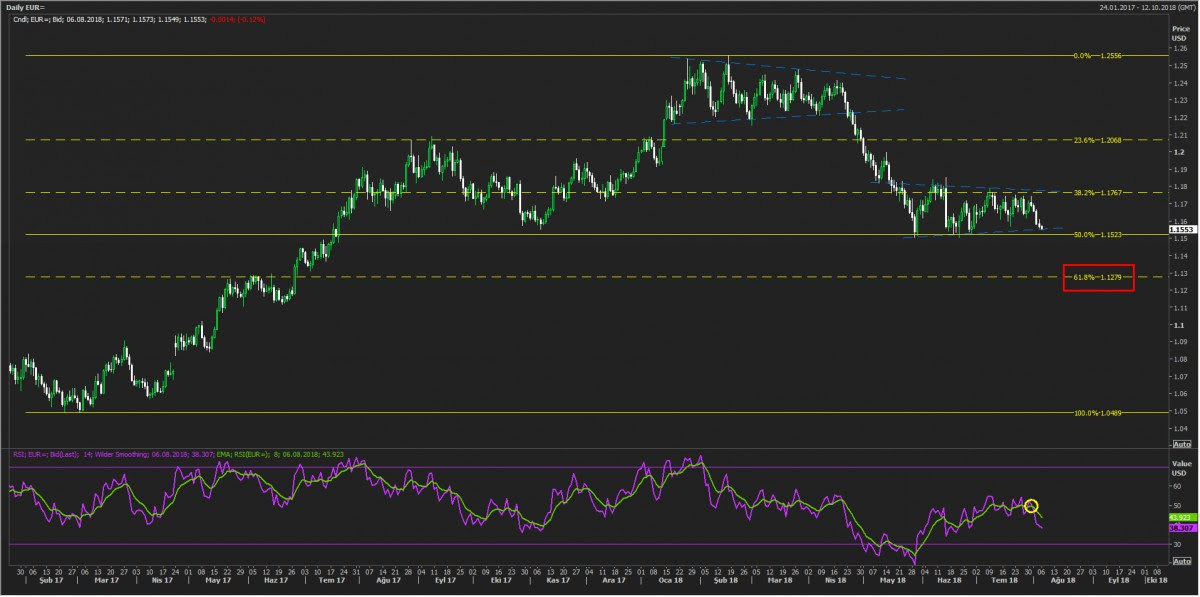The width and height of the screenshot is (1200, 597).
Task: Click the current price tag 1.1553
Action: [1181, 230]
